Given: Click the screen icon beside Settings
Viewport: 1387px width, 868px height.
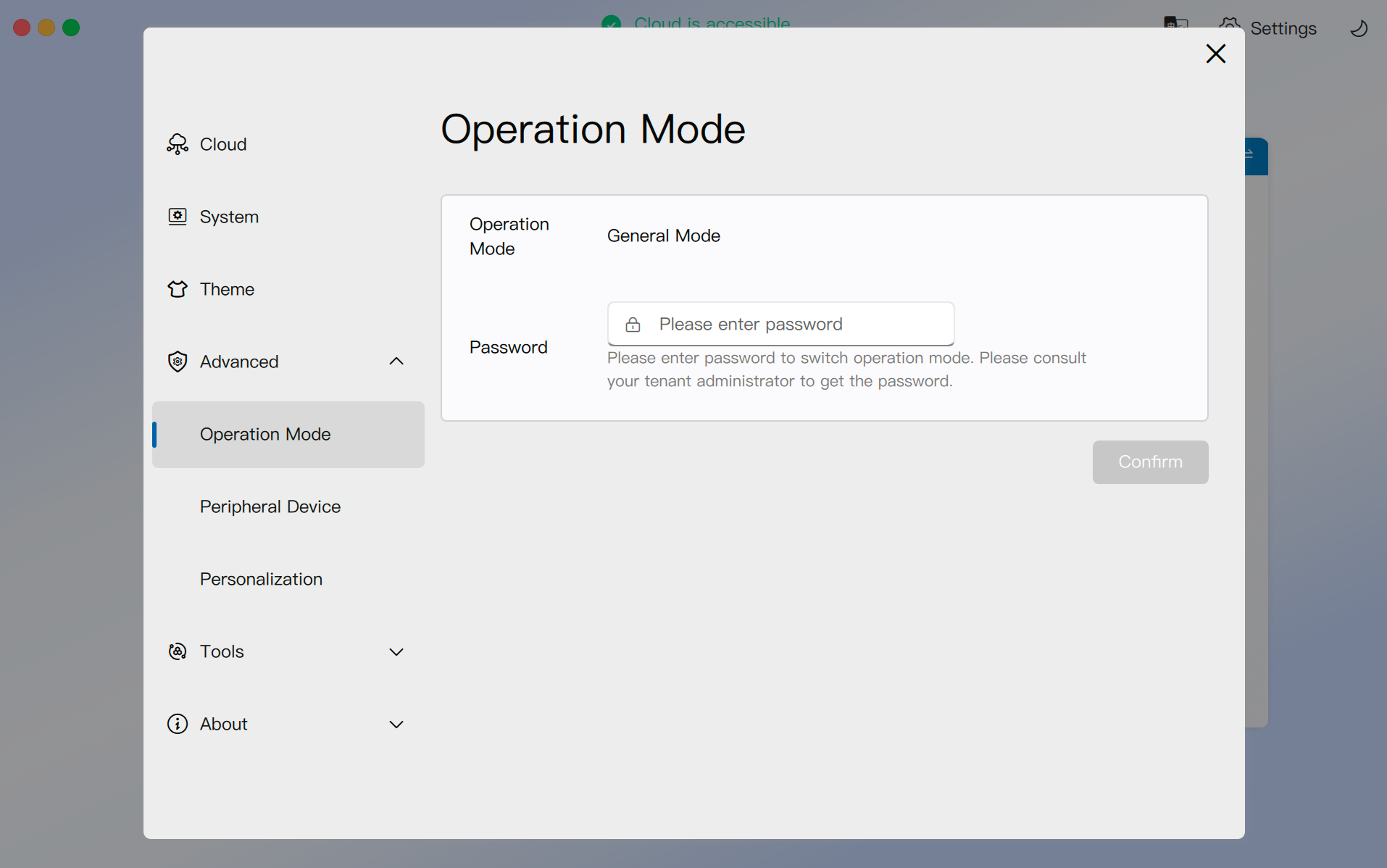Looking at the screenshot, I should [1175, 22].
